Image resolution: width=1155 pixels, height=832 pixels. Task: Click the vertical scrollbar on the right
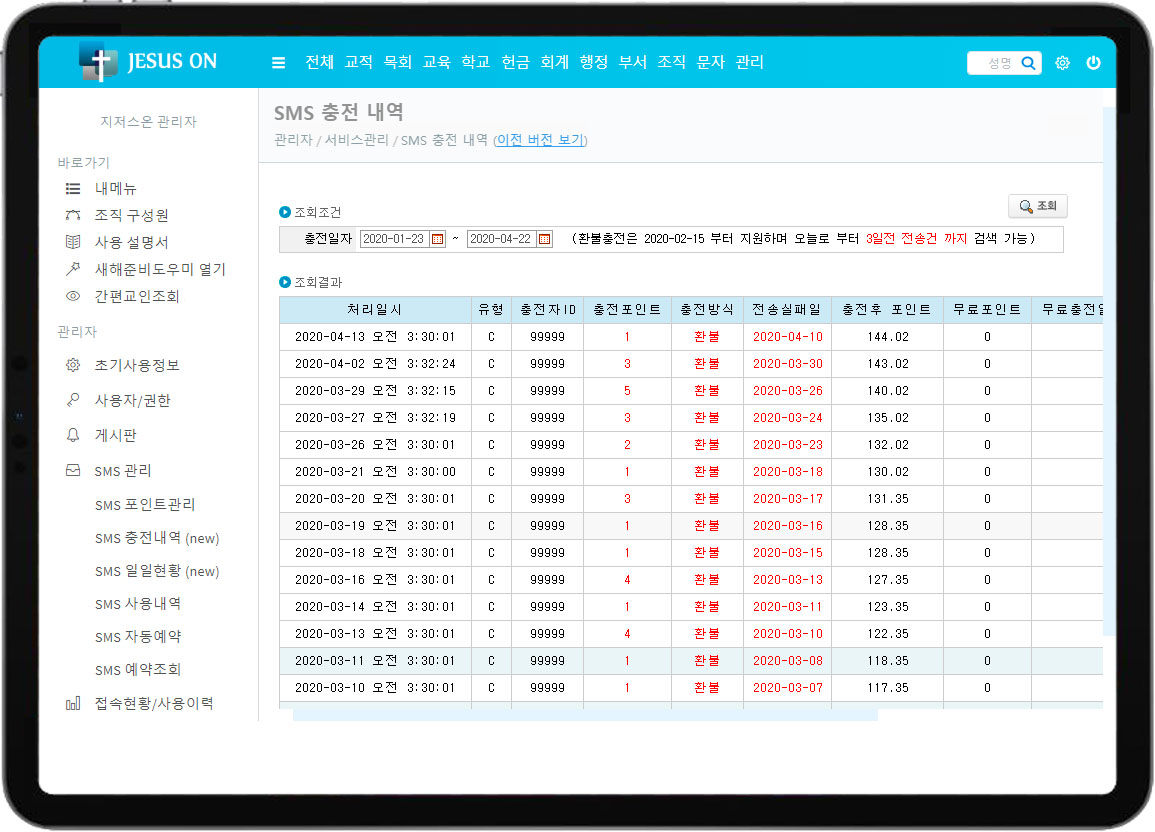point(1109,370)
